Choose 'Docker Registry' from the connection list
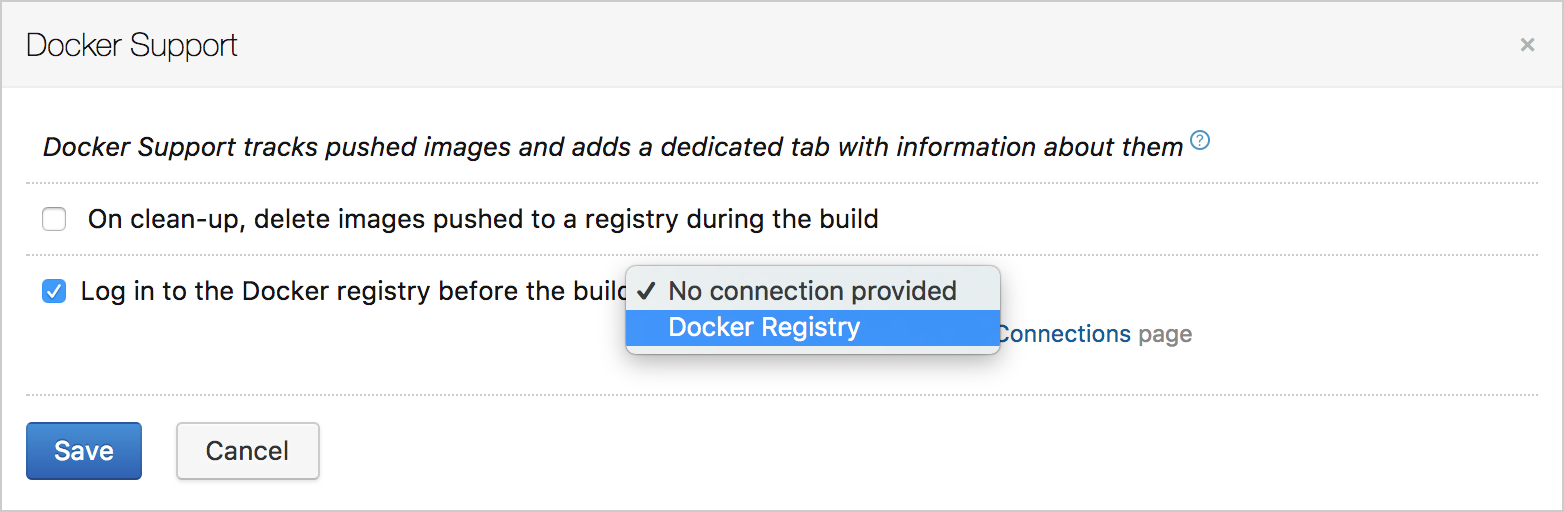Image resolution: width=1564 pixels, height=512 pixels. [764, 328]
